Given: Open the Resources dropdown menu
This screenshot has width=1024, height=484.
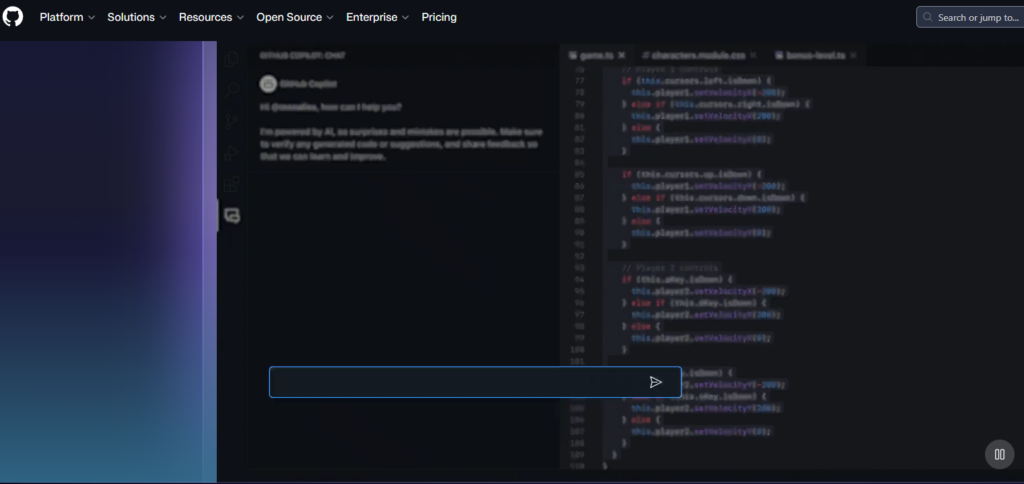Looking at the screenshot, I should [211, 18].
